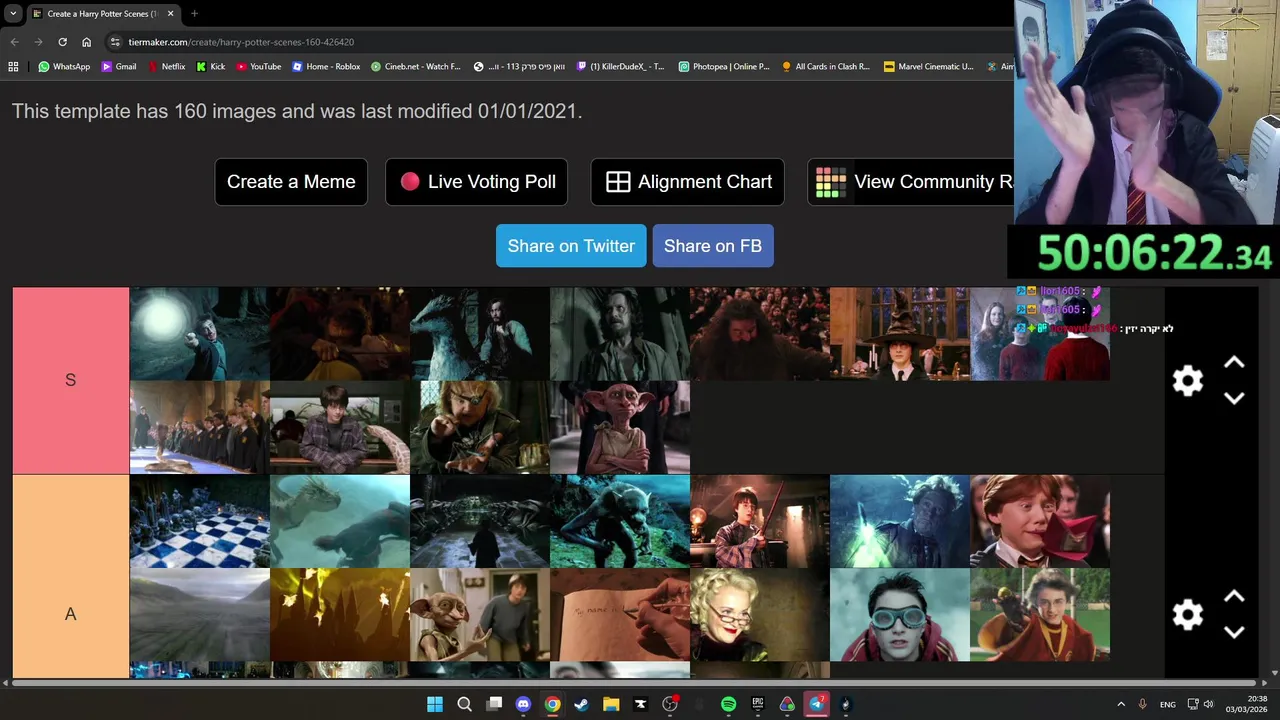The image size is (1280, 720).
Task: Start a Live Voting Poll
Action: [477, 182]
